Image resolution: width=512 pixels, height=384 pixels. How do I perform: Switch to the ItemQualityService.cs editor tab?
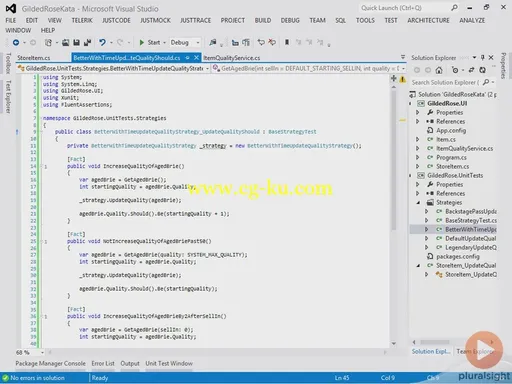point(232,58)
